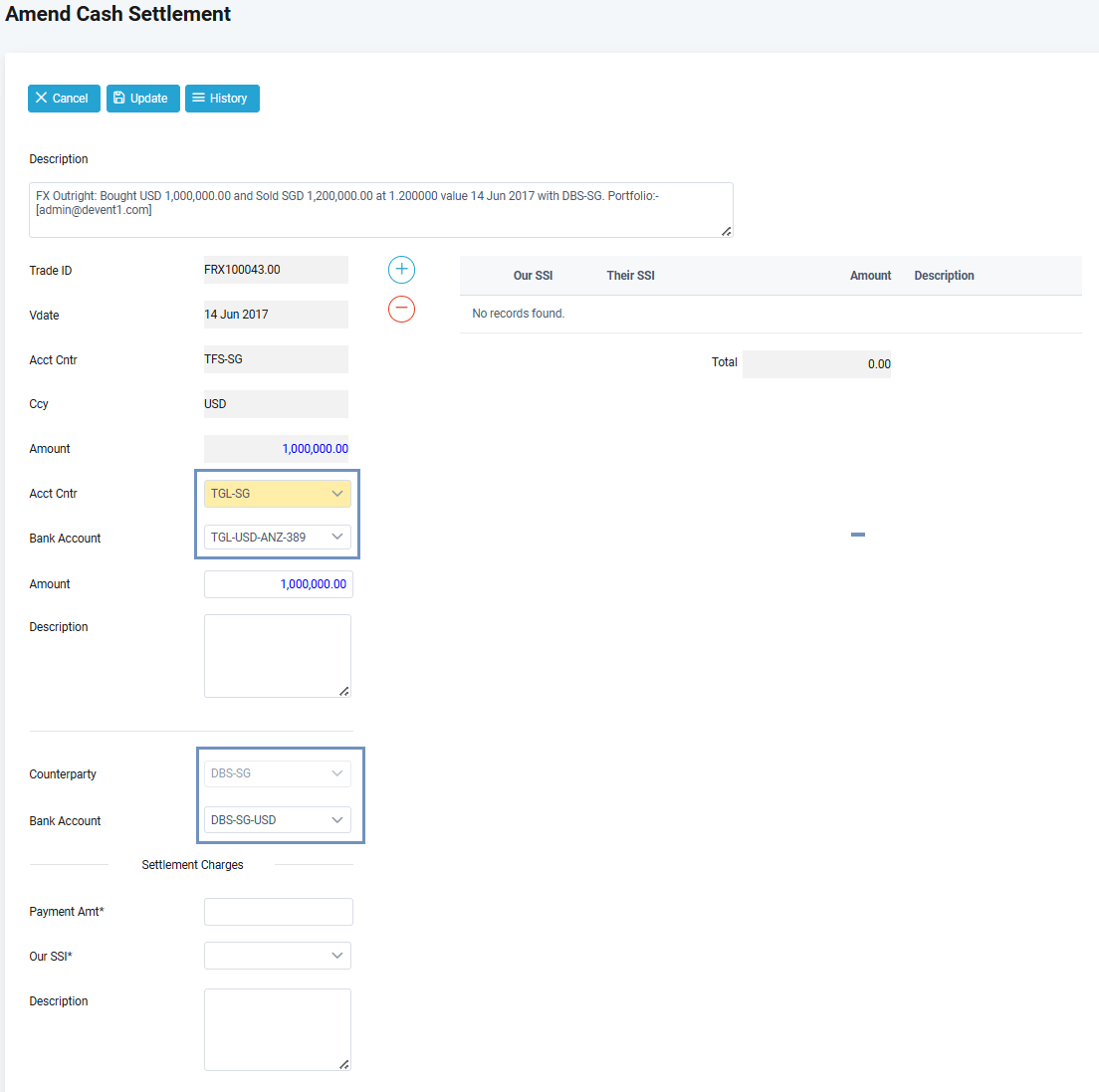This screenshot has height=1092, width=1099.
Task: Click the Amount column header in table
Action: pos(870,276)
